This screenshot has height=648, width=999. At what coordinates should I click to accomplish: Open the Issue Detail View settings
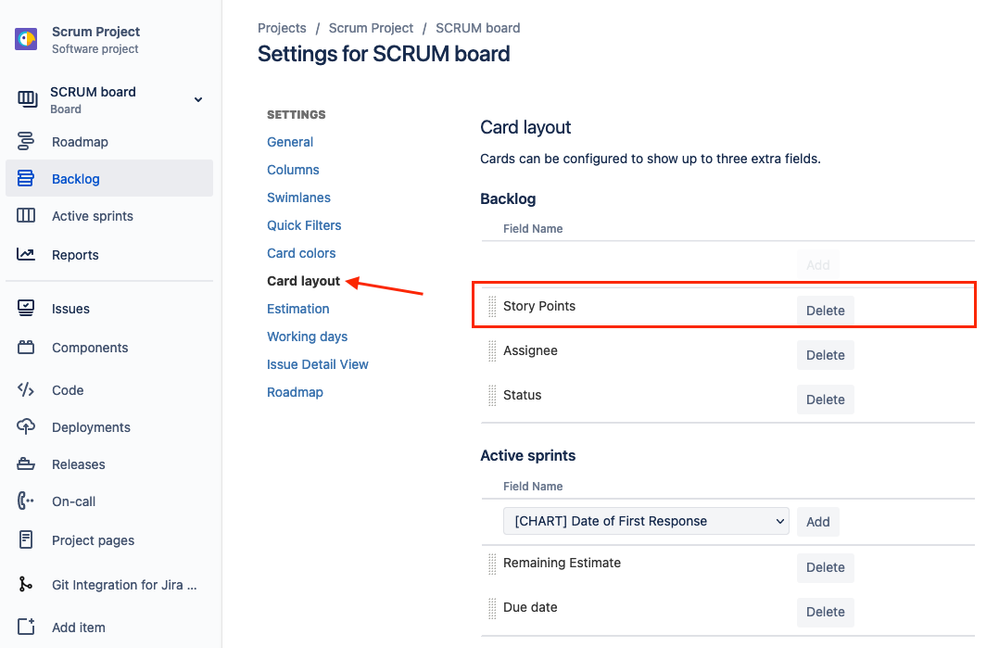[x=317, y=364]
